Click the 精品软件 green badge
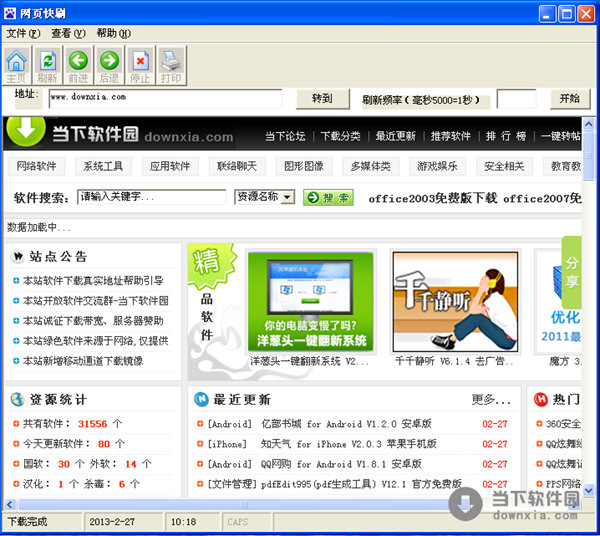The image size is (600, 536). click(x=212, y=267)
